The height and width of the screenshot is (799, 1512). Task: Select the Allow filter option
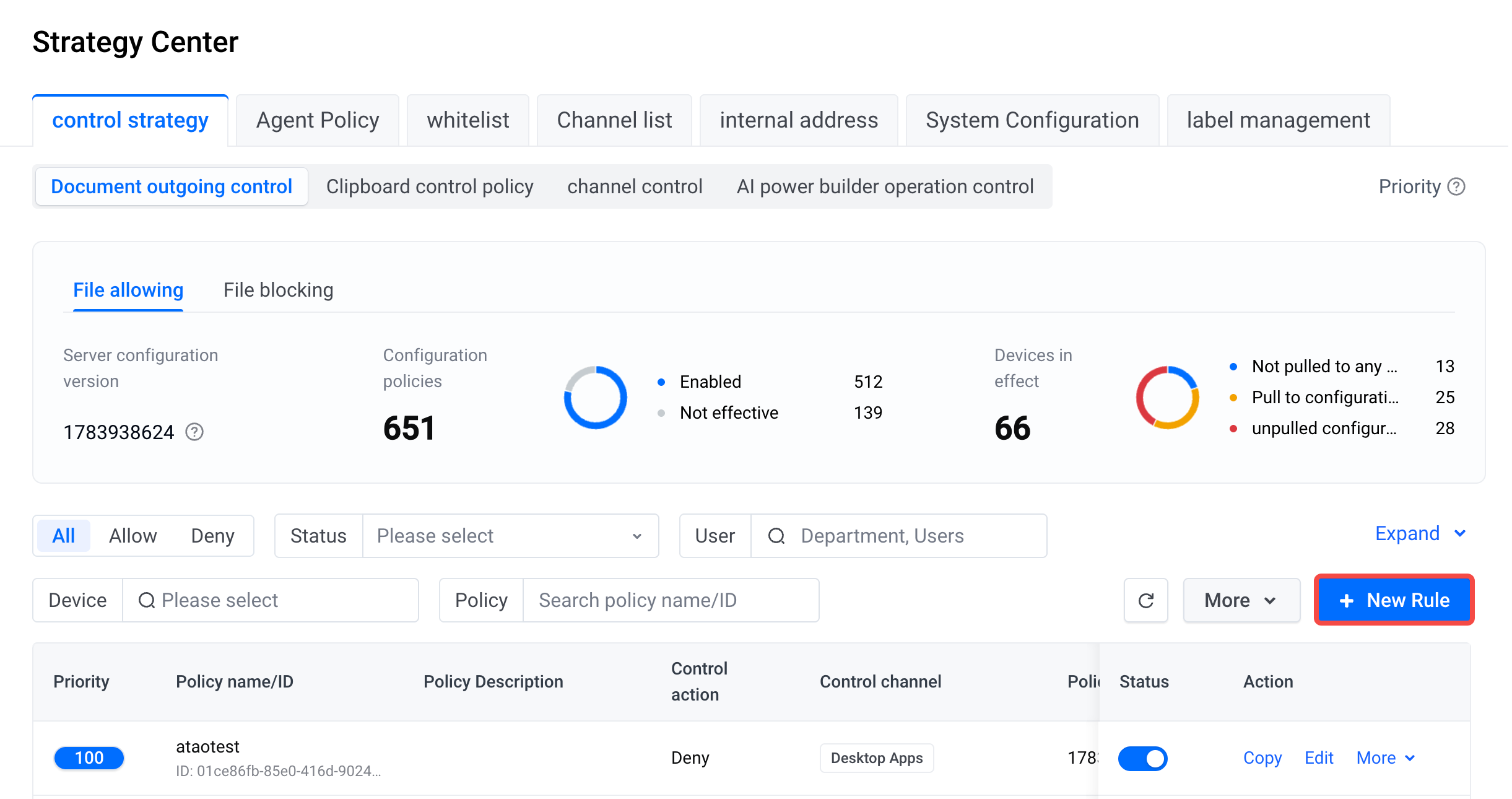(133, 536)
